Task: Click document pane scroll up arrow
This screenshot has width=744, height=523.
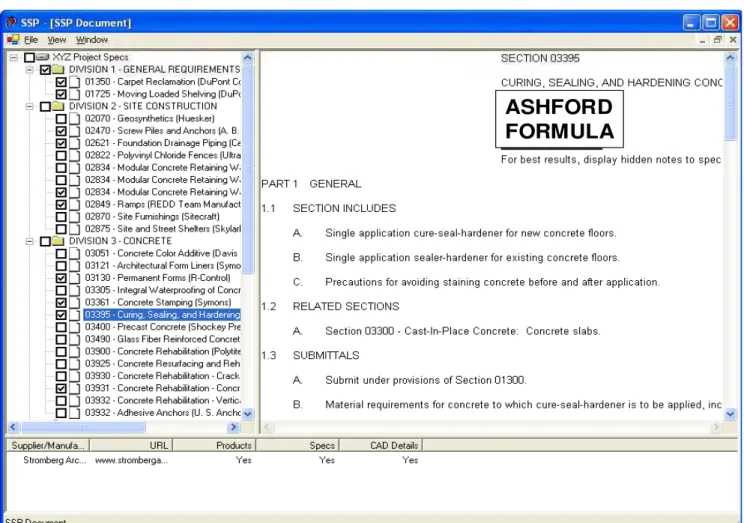Action: 730,58
